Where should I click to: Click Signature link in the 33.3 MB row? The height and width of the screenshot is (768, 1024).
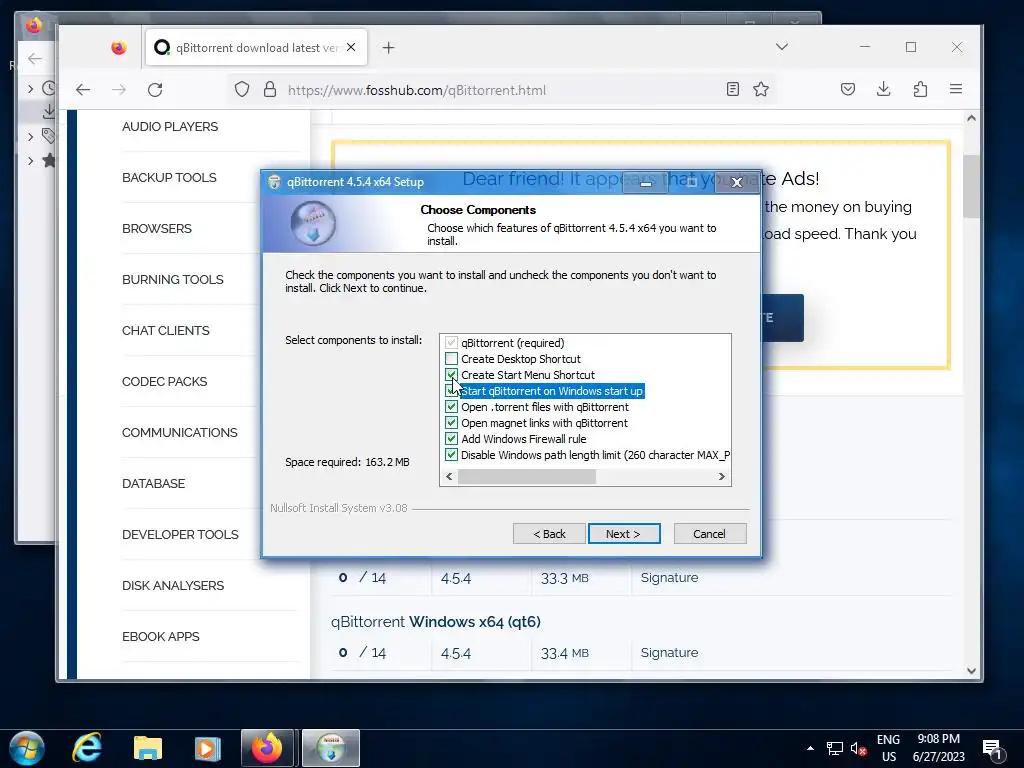pyautogui.click(x=669, y=577)
